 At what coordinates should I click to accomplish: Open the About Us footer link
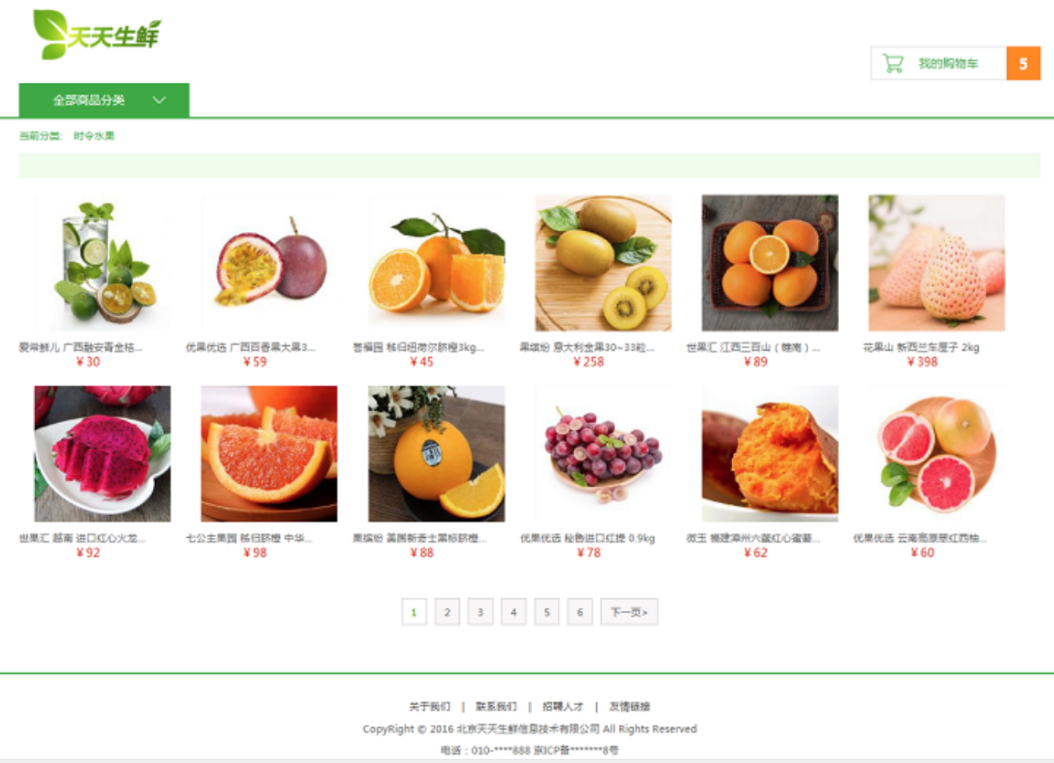point(430,707)
